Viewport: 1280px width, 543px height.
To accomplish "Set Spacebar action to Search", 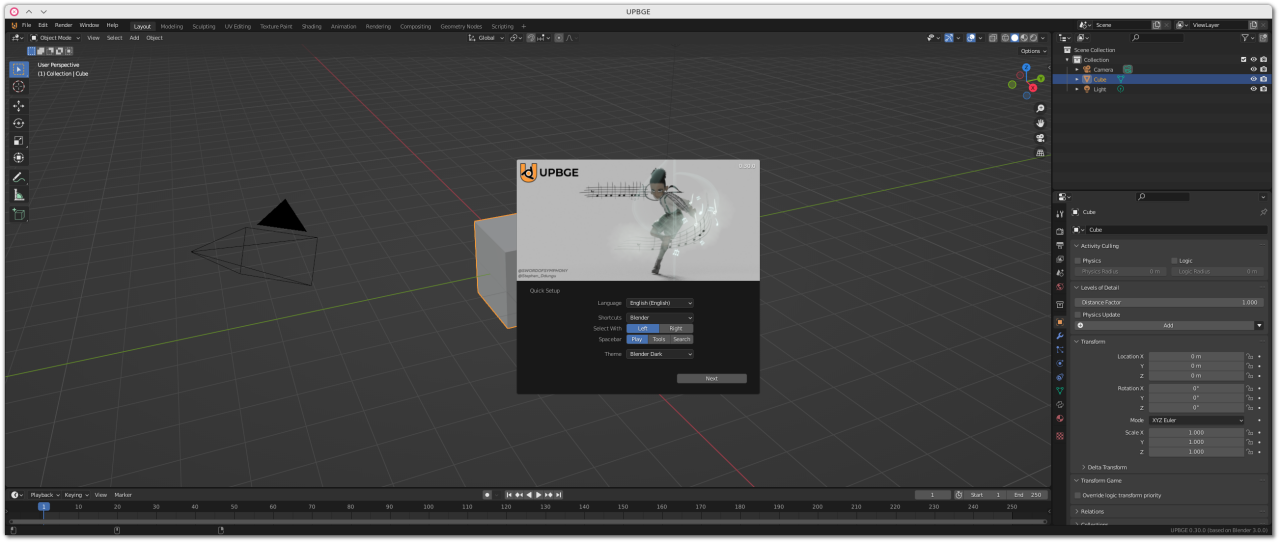I will pos(682,339).
